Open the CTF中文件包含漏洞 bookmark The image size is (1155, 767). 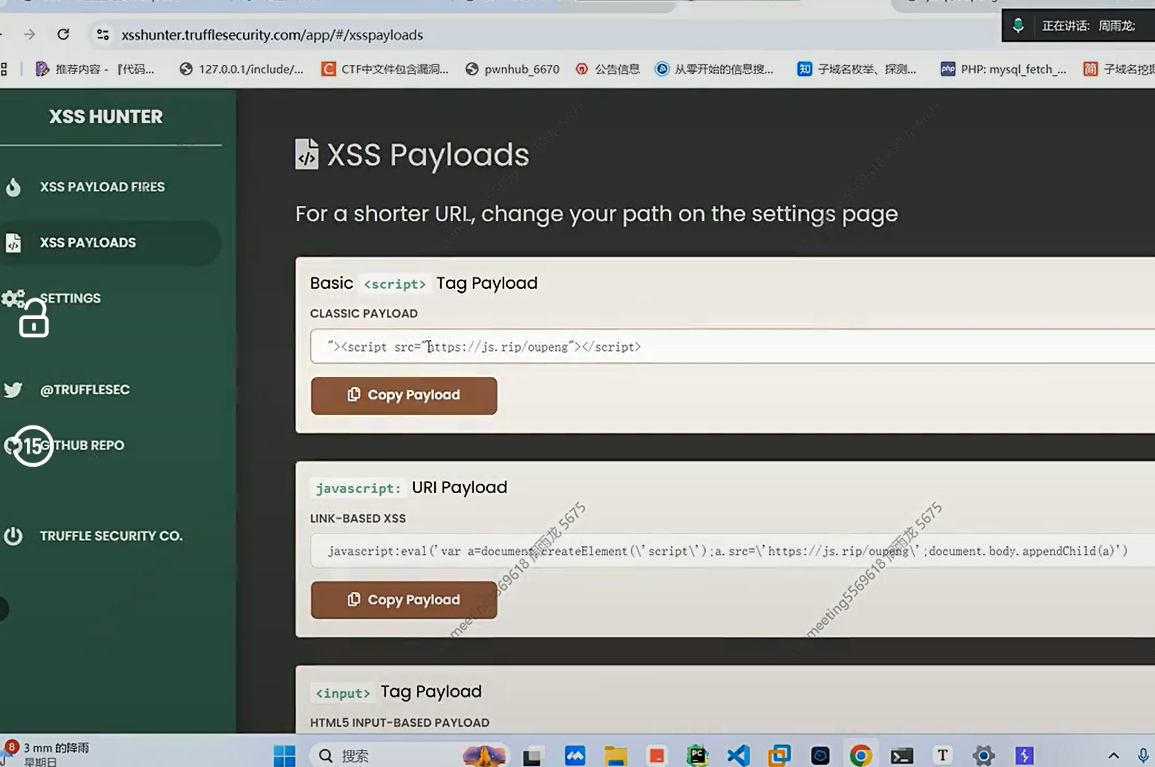(385, 69)
